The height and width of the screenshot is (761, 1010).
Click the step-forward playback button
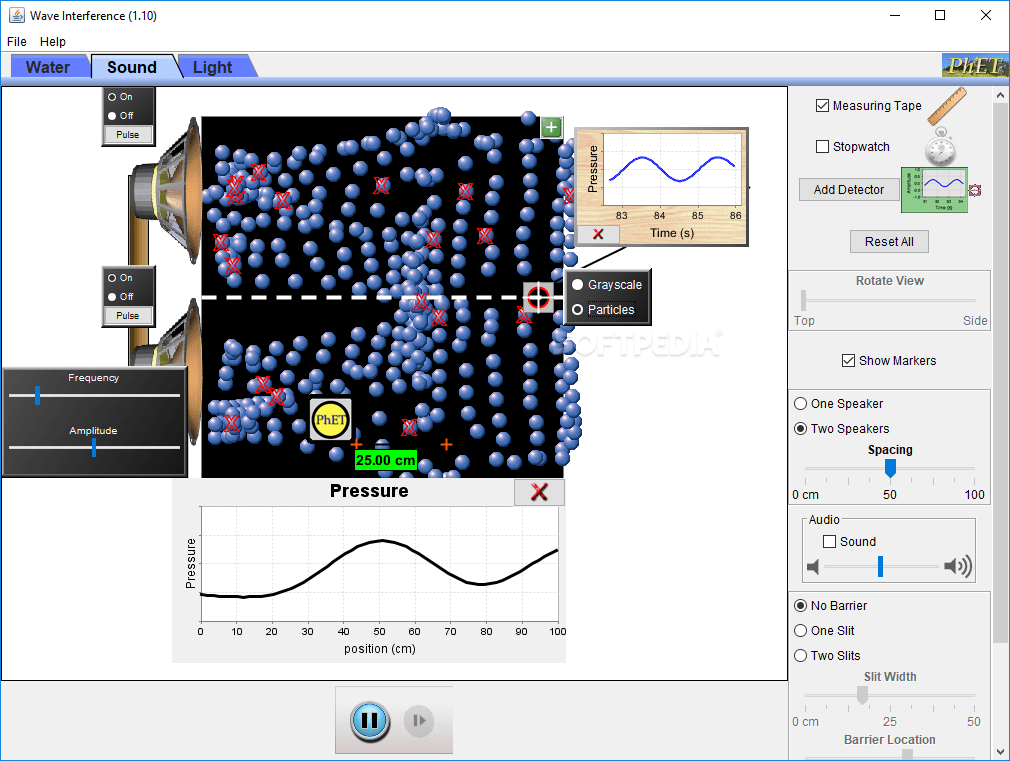(x=419, y=720)
